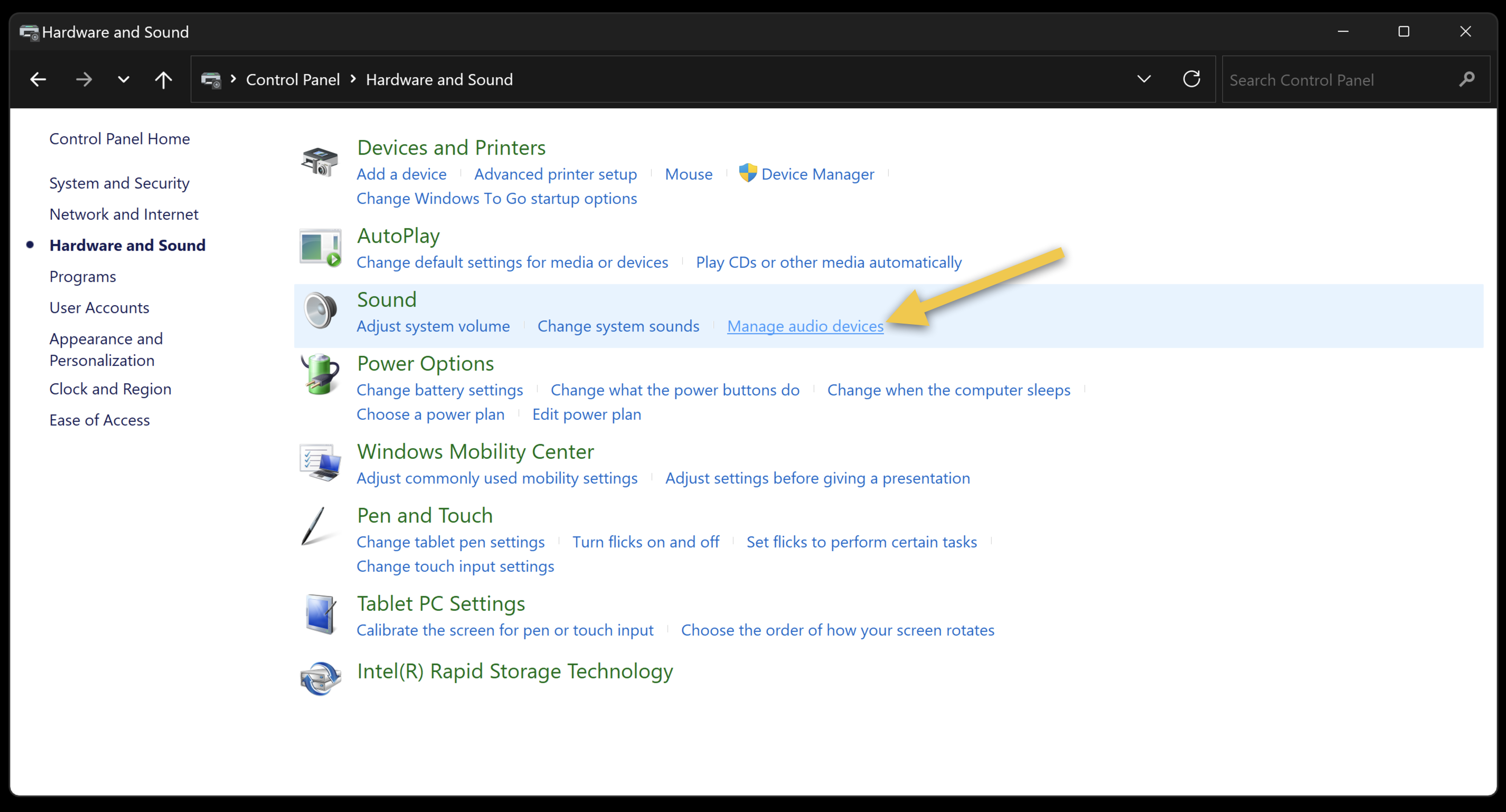The height and width of the screenshot is (812, 1506).
Task: Click the Intel Rapid Storage Technology icon
Action: 320,678
